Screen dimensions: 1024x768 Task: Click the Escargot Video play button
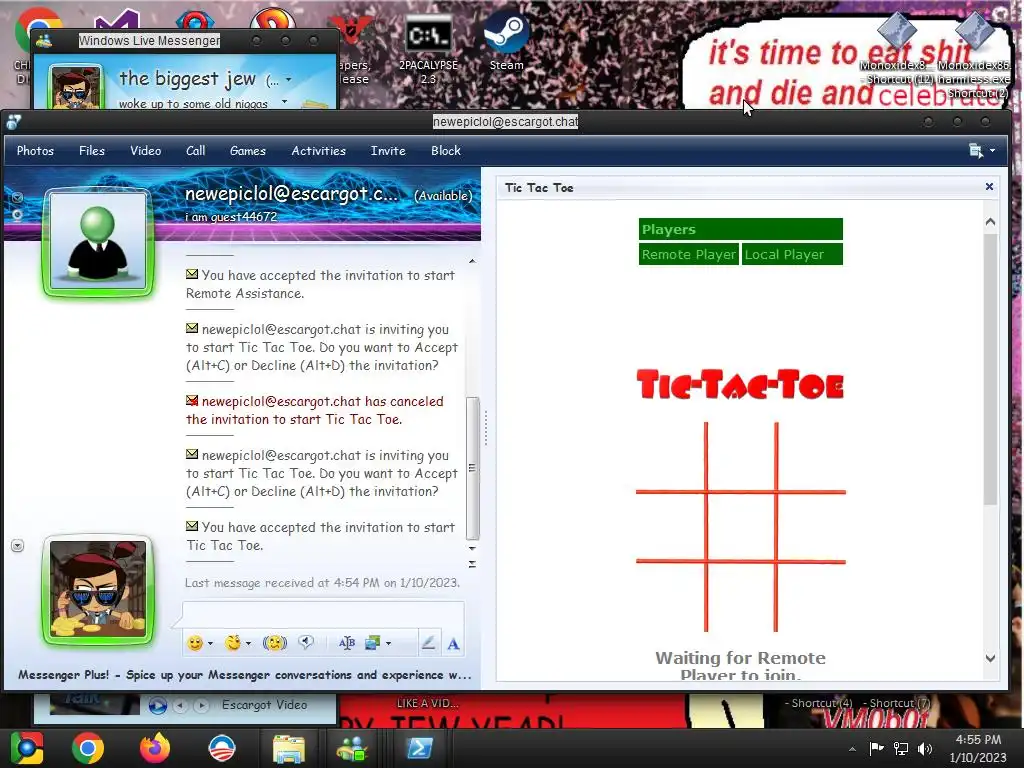[x=157, y=706]
